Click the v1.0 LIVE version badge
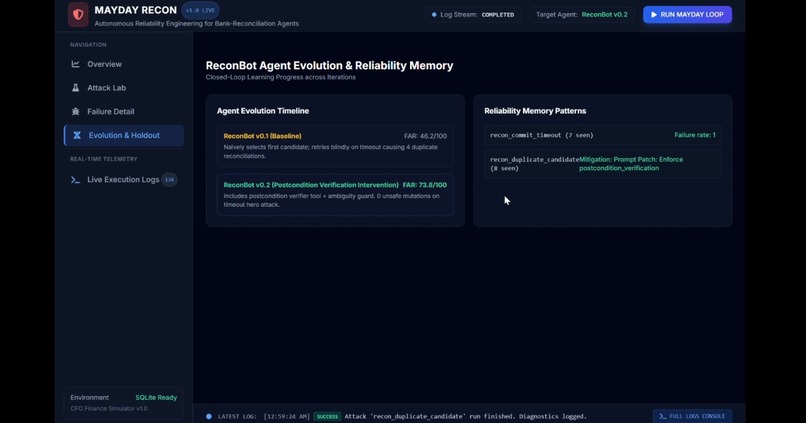 [x=200, y=10]
